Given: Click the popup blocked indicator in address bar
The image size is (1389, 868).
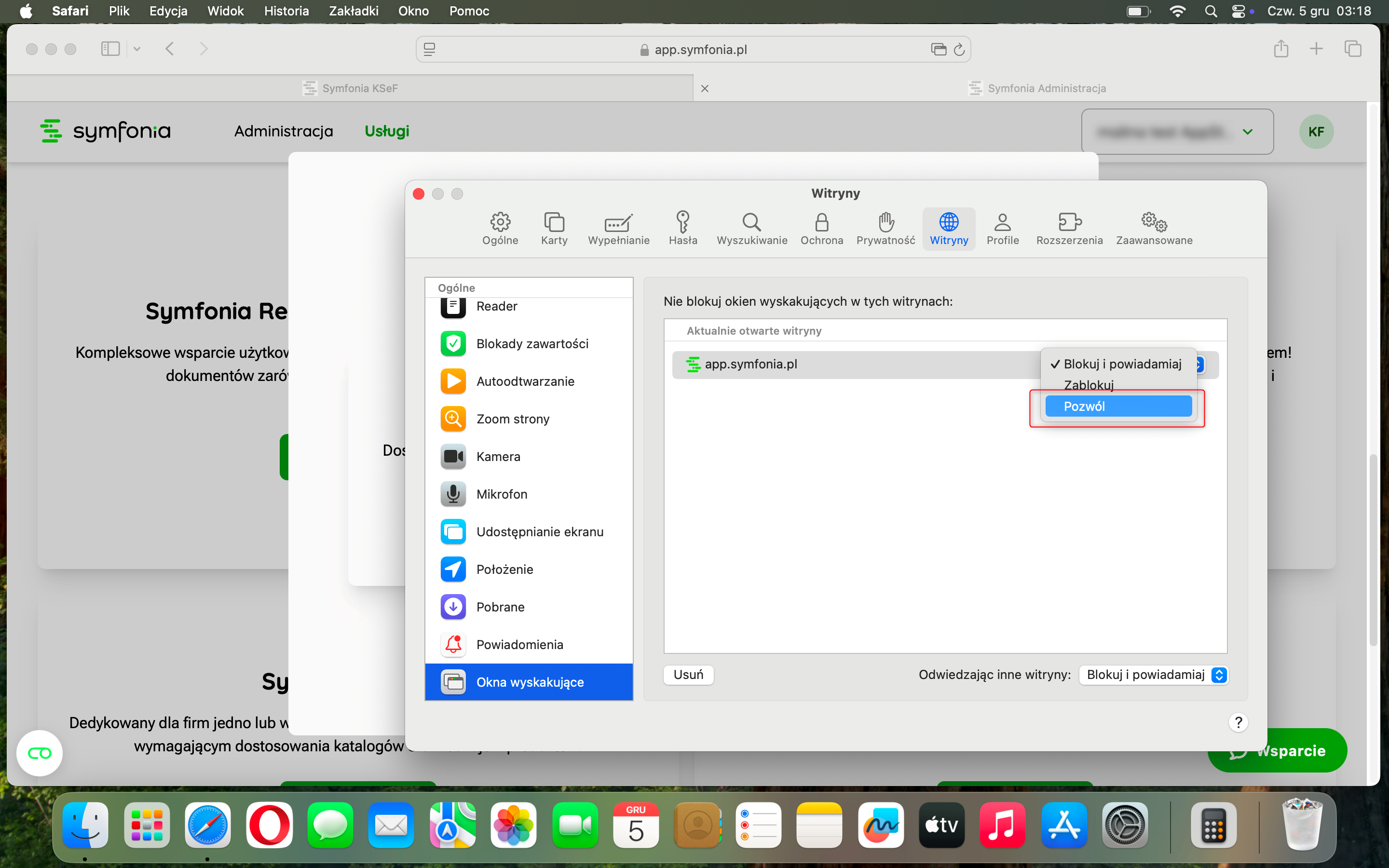Looking at the screenshot, I should click(939, 49).
